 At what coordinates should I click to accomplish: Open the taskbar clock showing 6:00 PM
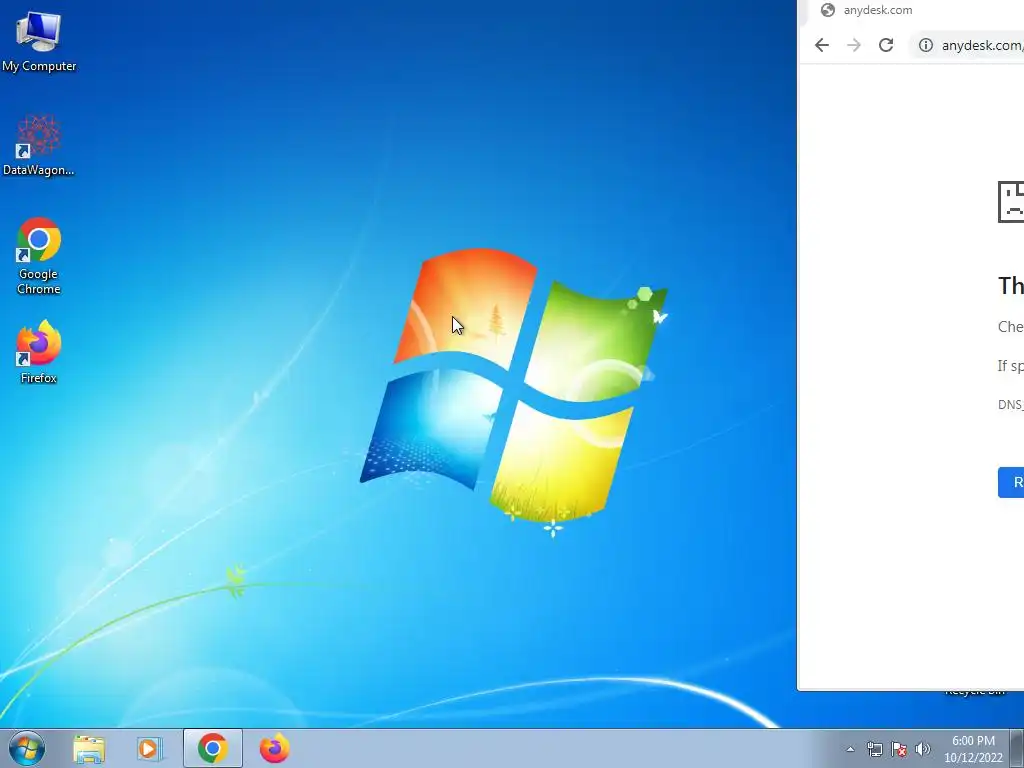[x=973, y=749]
